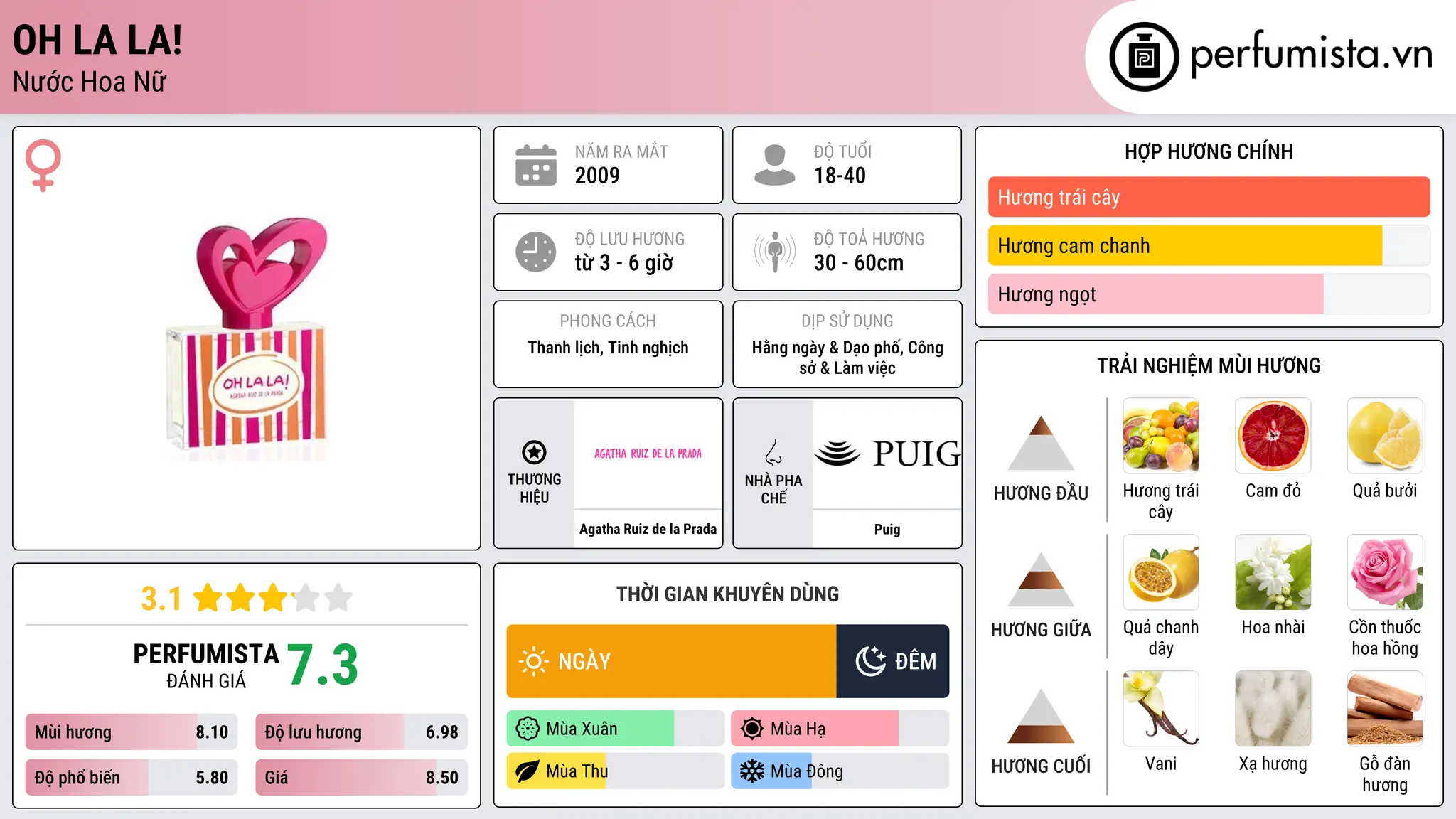Click the 3.1 star rating number
The width and height of the screenshot is (1456, 819).
click(161, 599)
